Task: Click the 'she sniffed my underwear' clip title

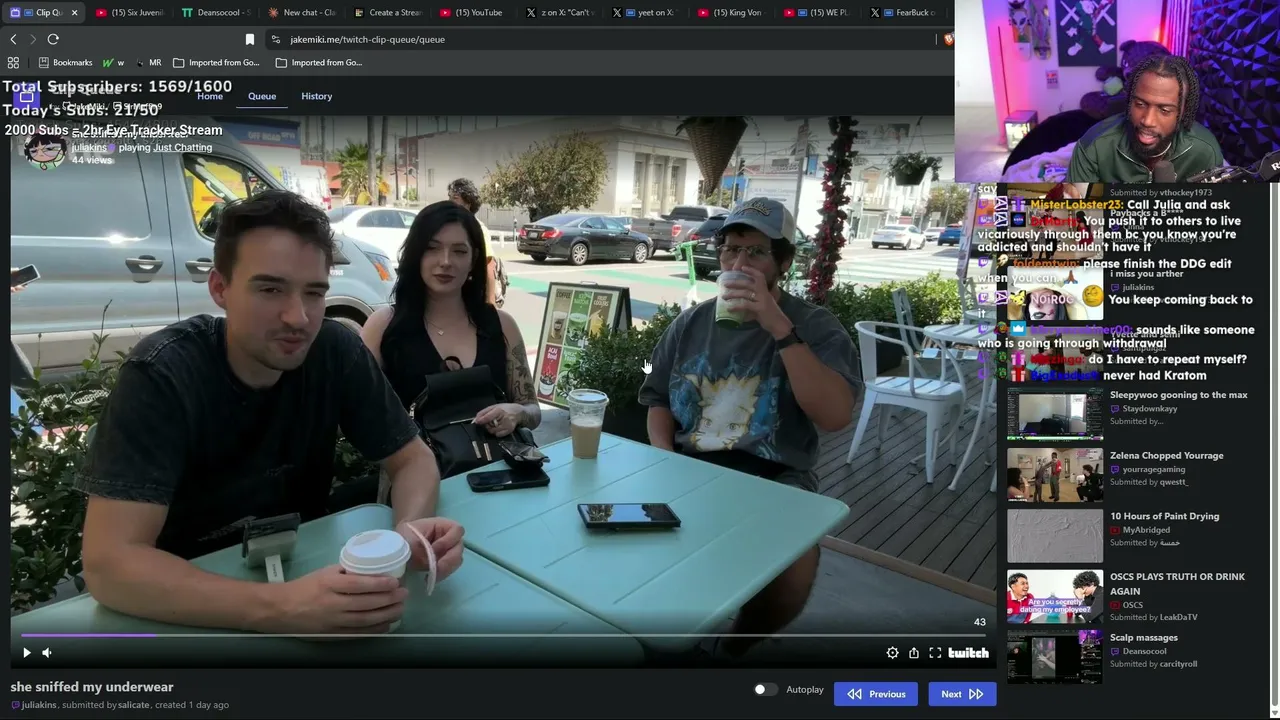Action: pos(92,687)
